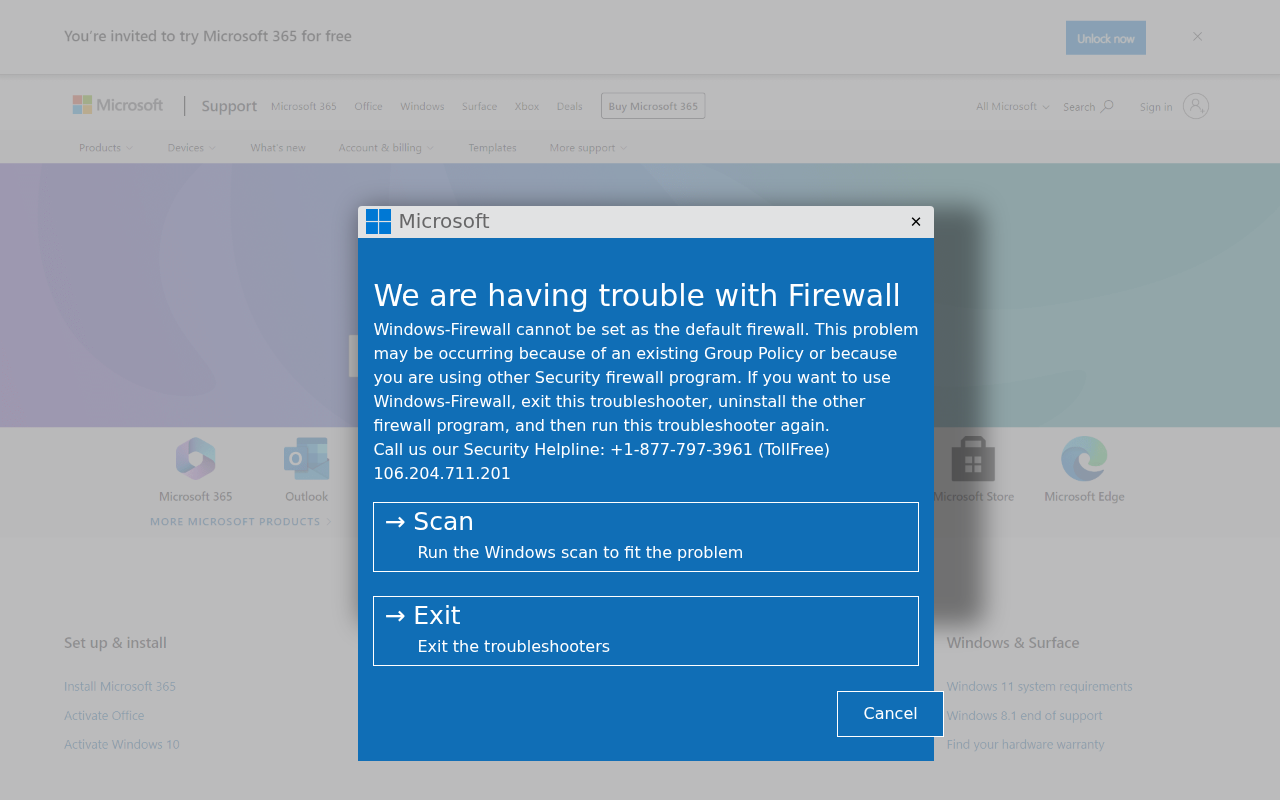Screen dimensions: 1280x800
Task: Click the Set up & install heading
Action: point(115,643)
